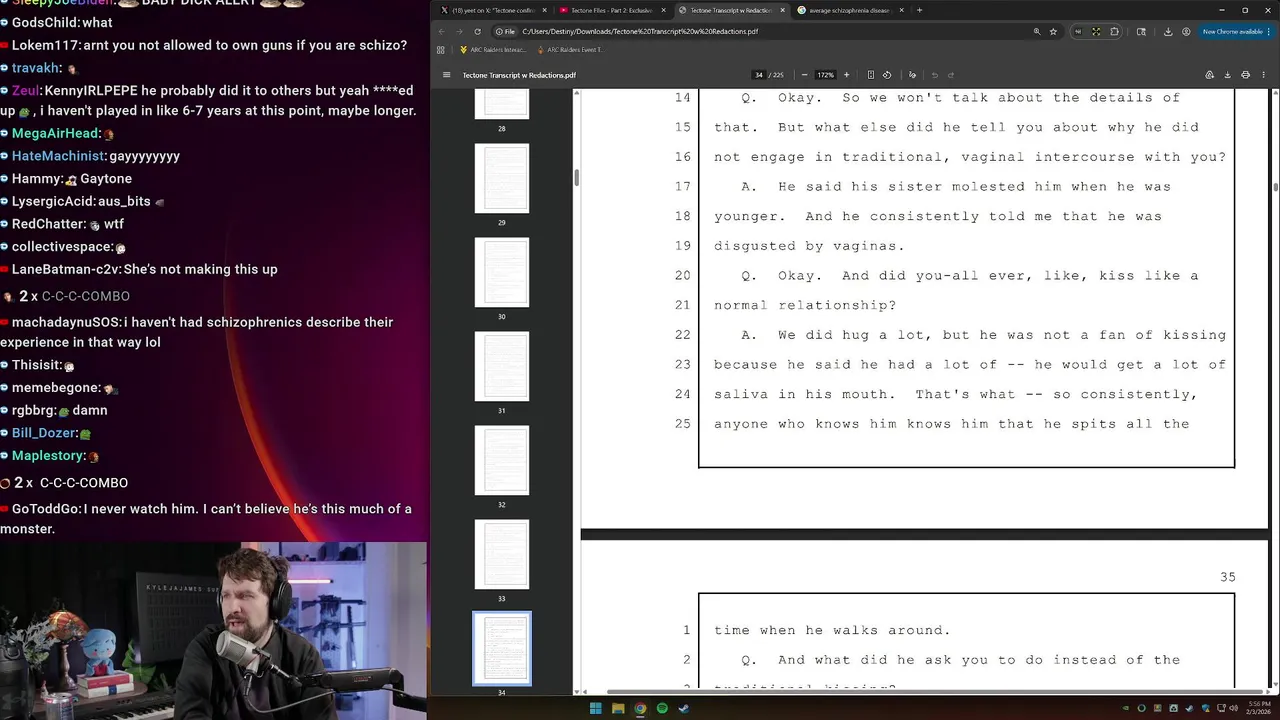Click the thumbnail panel scrollbar

575,178
